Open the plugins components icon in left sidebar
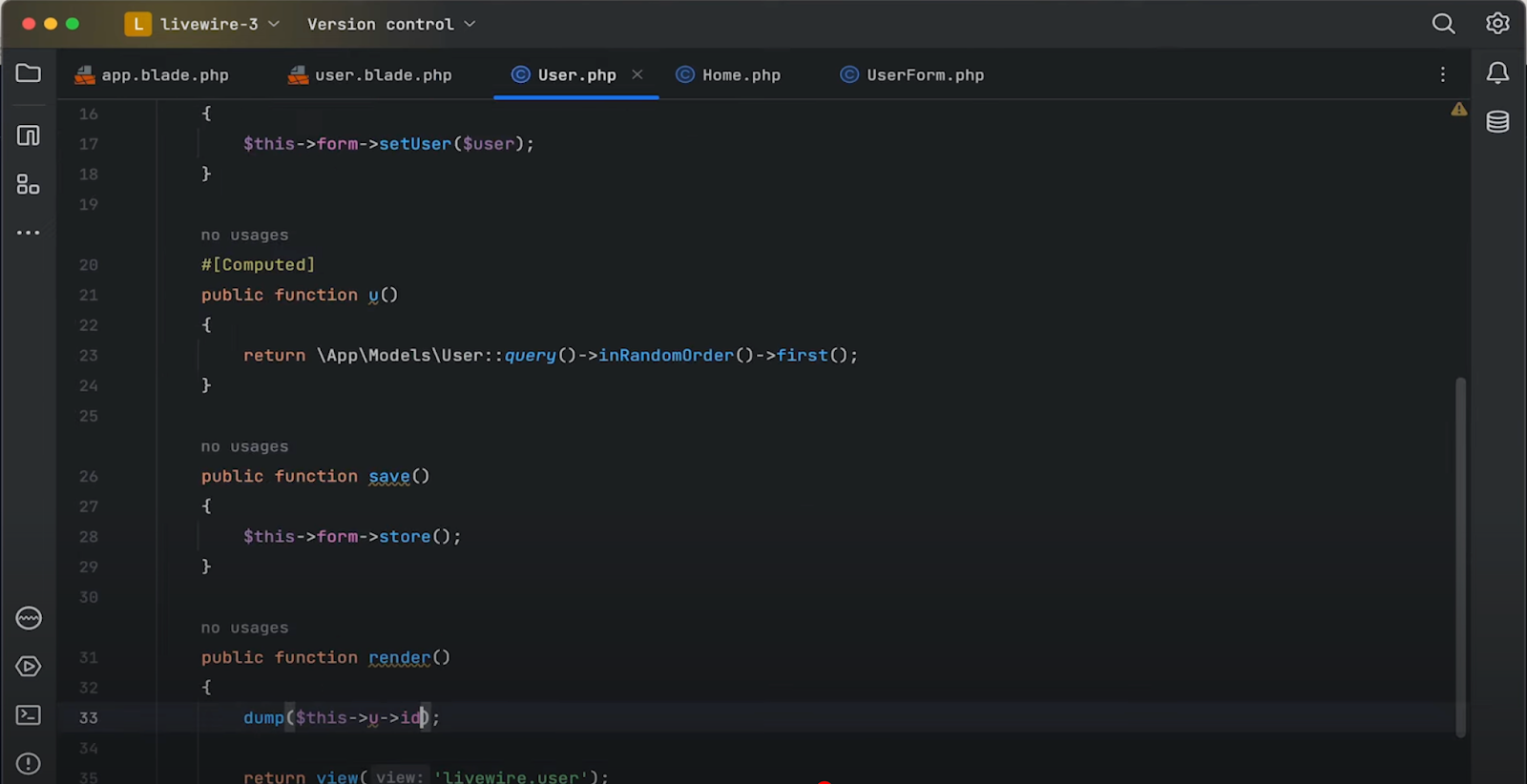 pyautogui.click(x=29, y=184)
